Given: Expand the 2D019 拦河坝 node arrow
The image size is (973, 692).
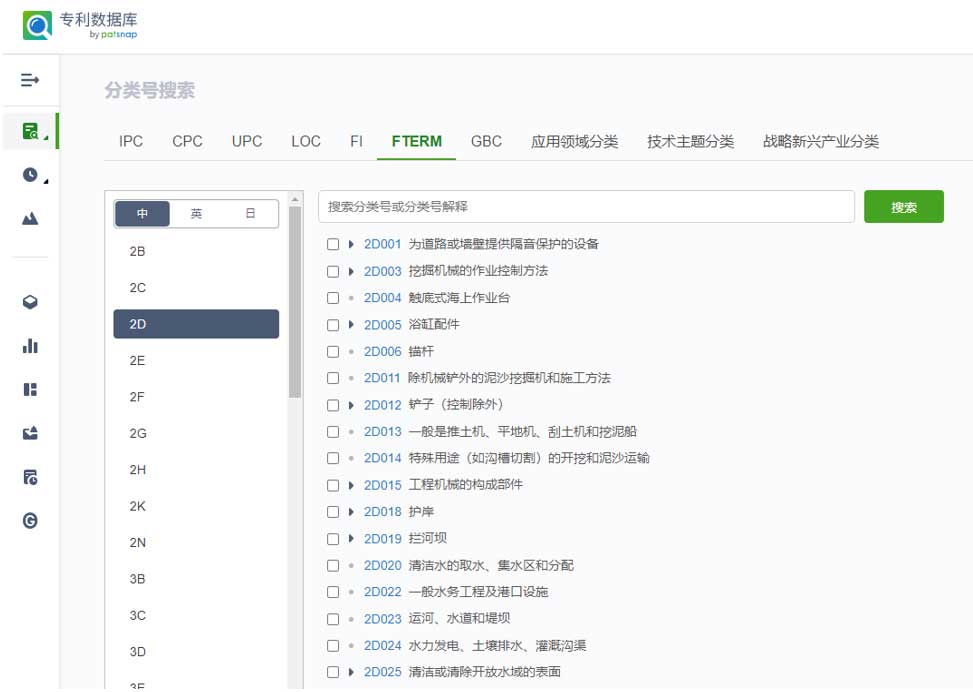Looking at the screenshot, I should point(351,539).
